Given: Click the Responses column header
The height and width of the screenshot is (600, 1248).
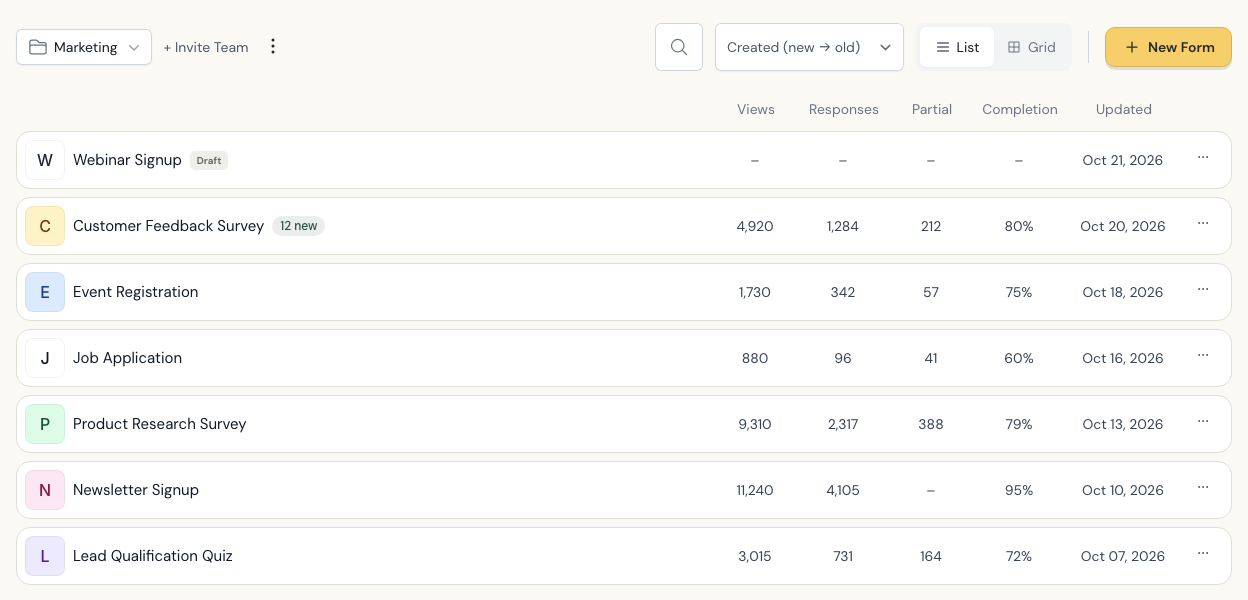Looking at the screenshot, I should point(844,110).
